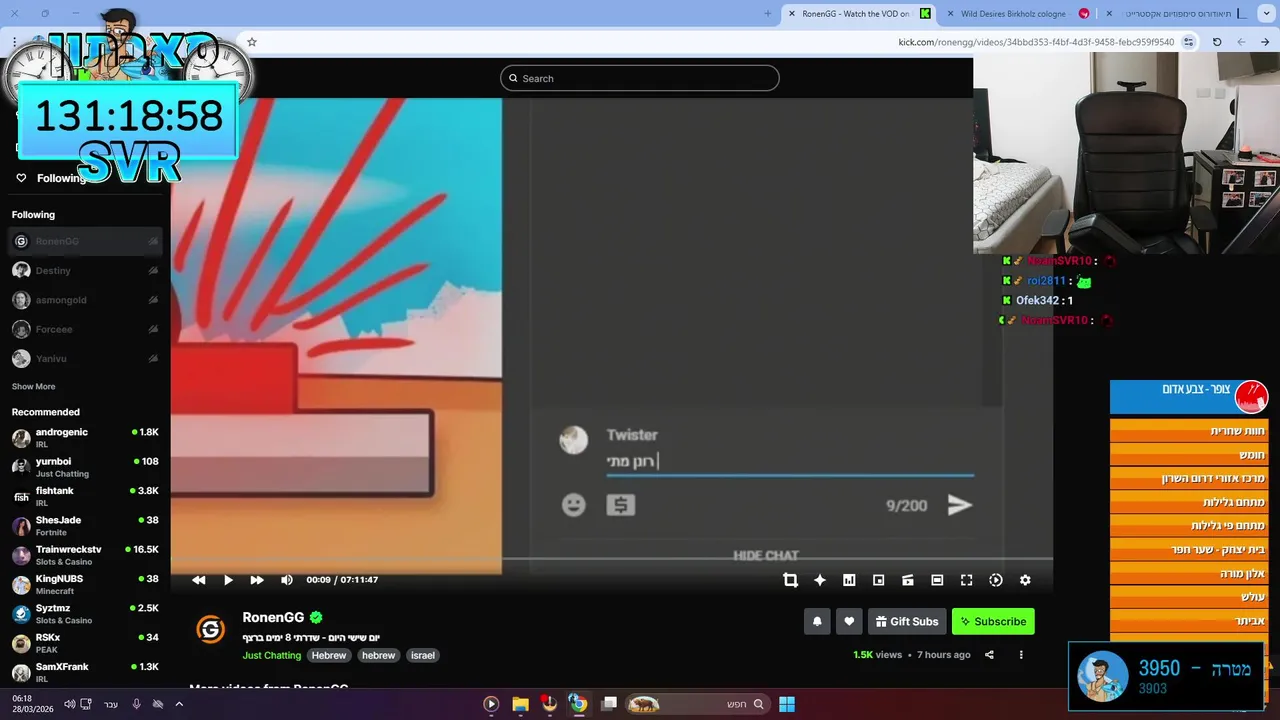Follow RonenGG with heart button
The width and height of the screenshot is (1280, 720).
pos(849,621)
